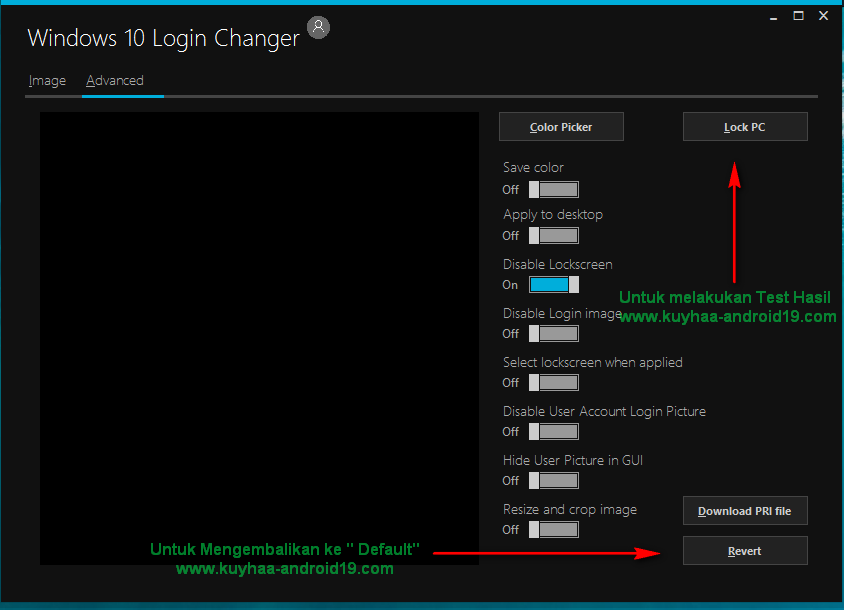This screenshot has width=844, height=610.
Task: Turn on Resize and crop image switch
Action: (x=554, y=530)
